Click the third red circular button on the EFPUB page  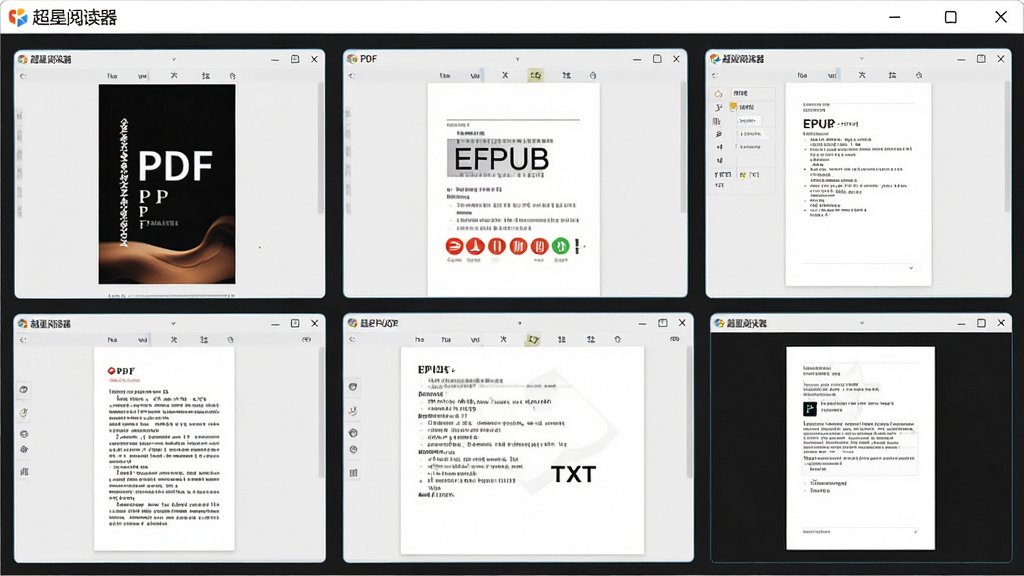[497, 246]
